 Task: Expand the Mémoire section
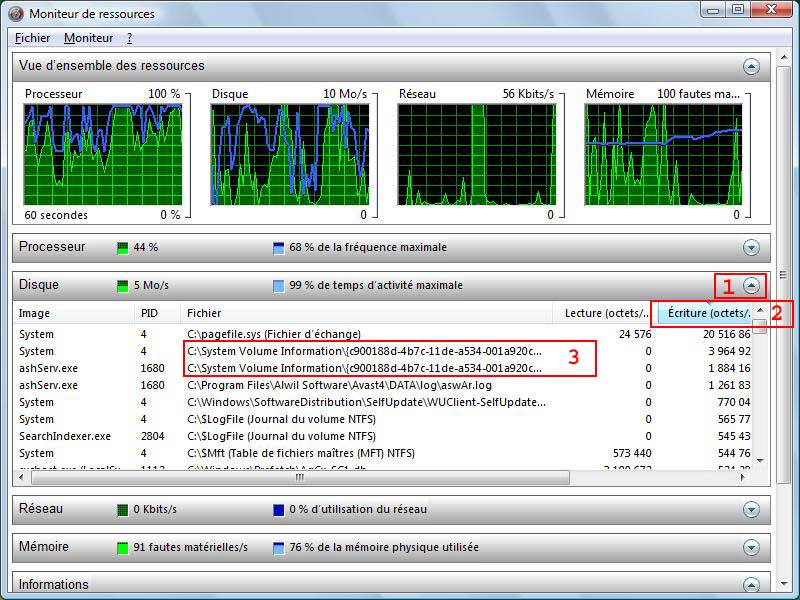coord(751,547)
